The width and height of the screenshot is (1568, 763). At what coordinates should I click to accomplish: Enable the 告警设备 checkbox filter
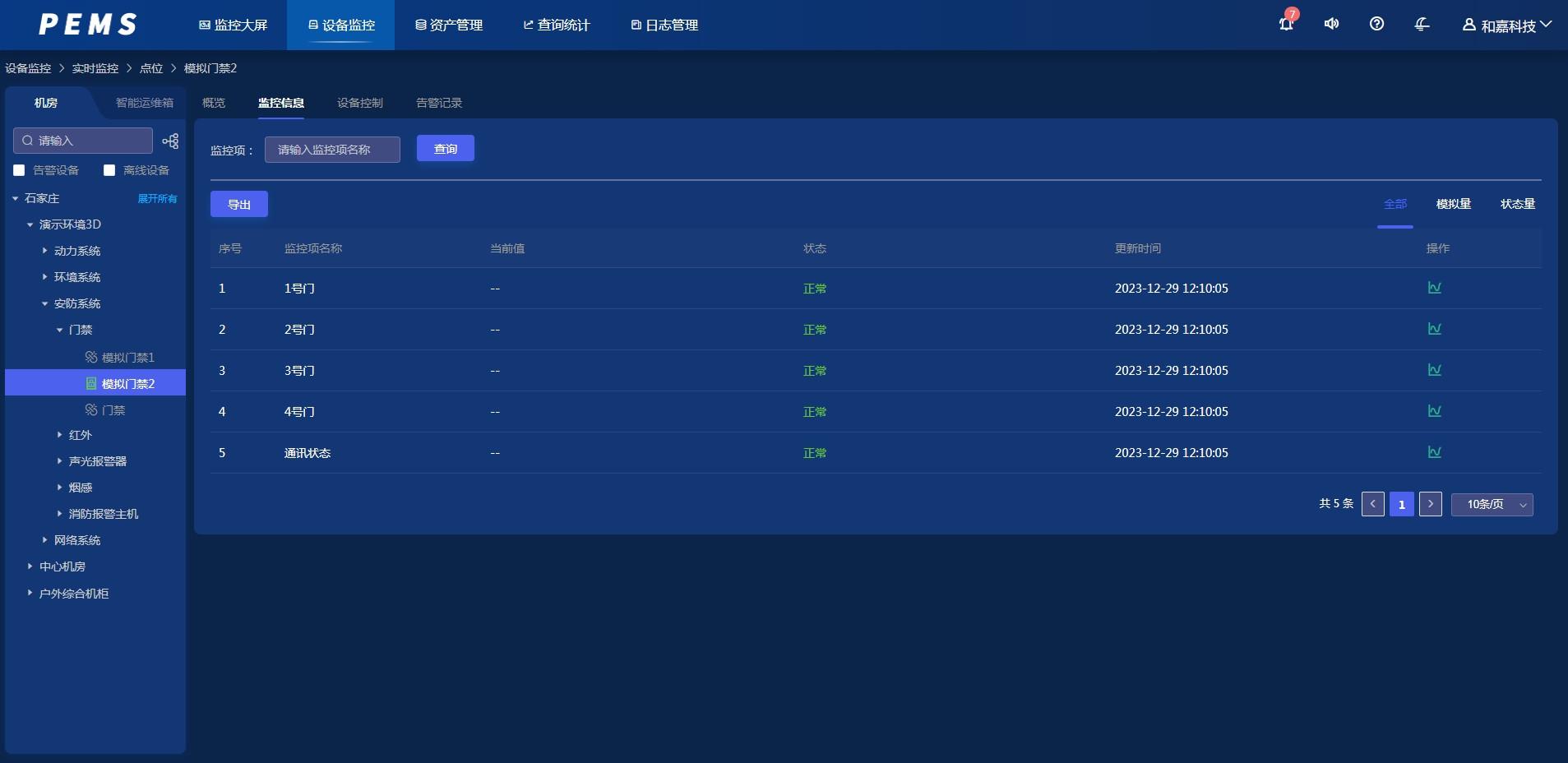(x=20, y=170)
